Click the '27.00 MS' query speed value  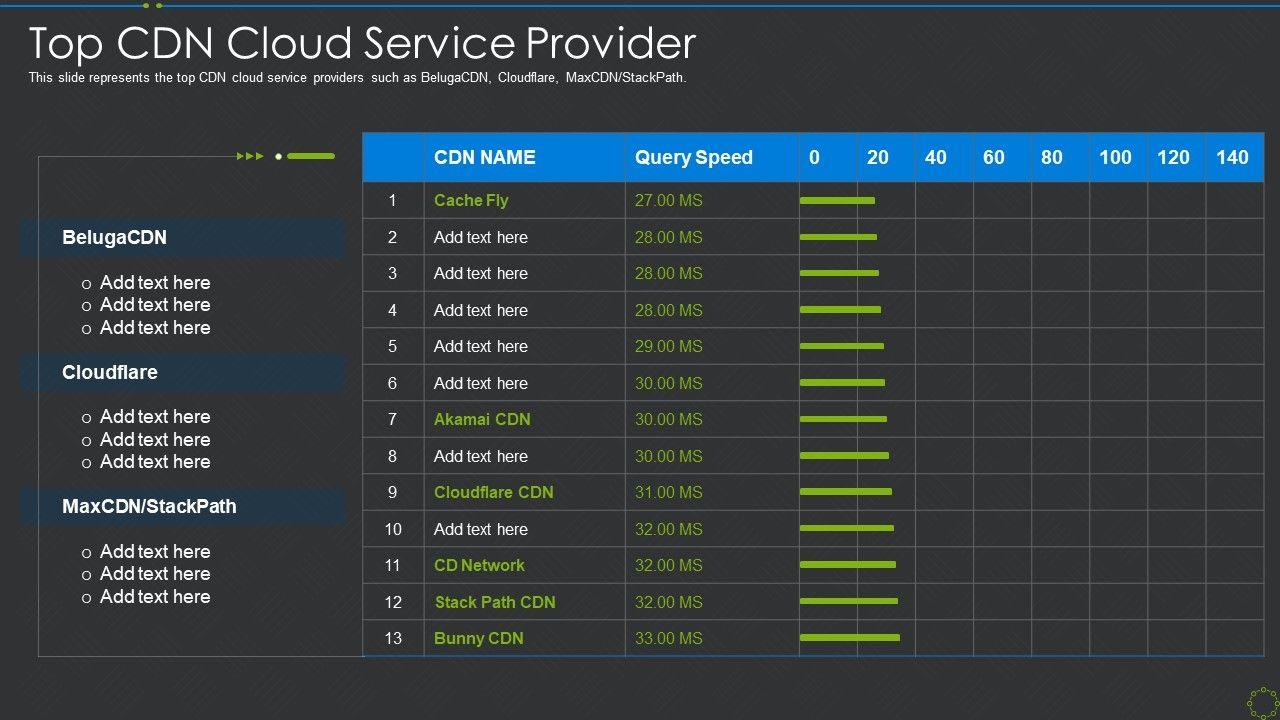pyautogui.click(x=669, y=200)
